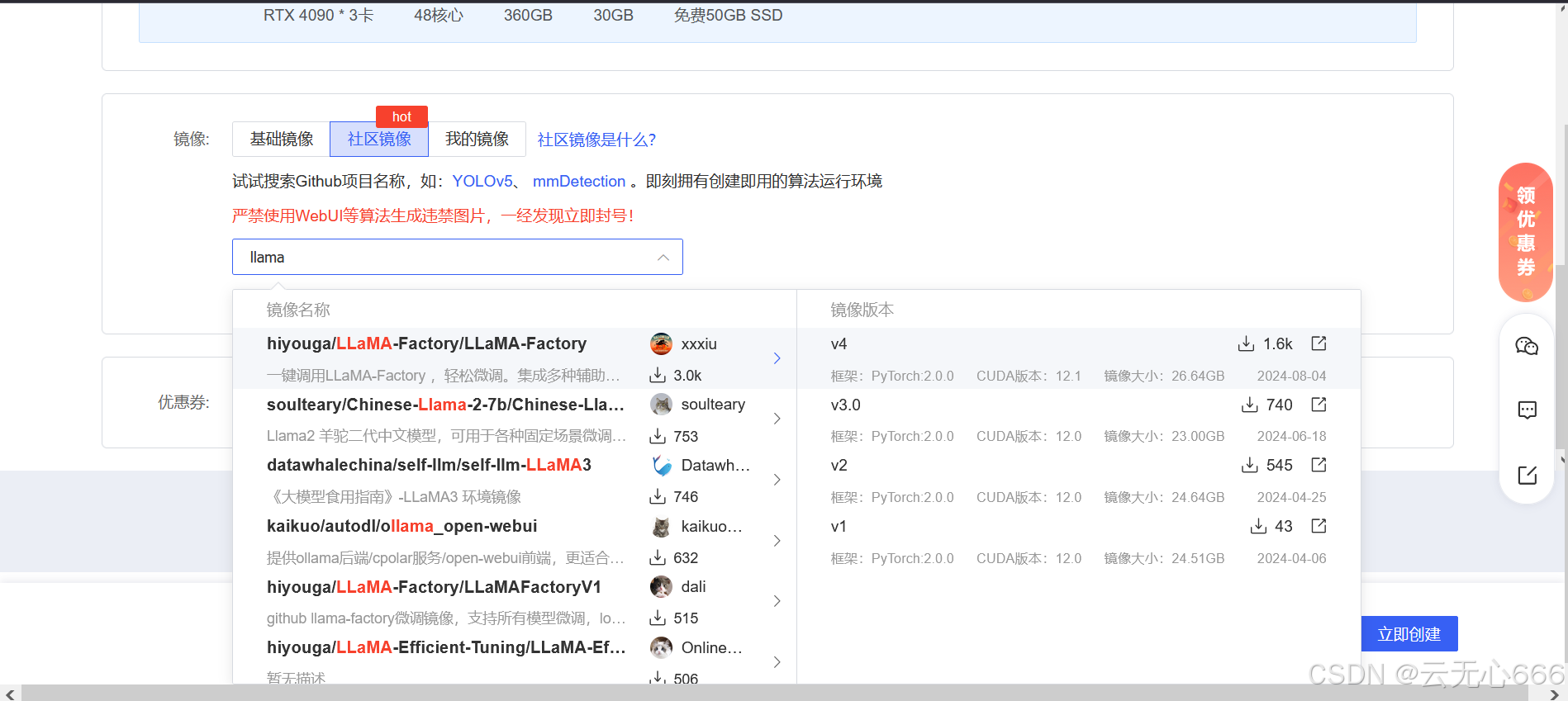The width and height of the screenshot is (1568, 701).
Task: Select image version v1
Action: pyautogui.click(x=1078, y=541)
